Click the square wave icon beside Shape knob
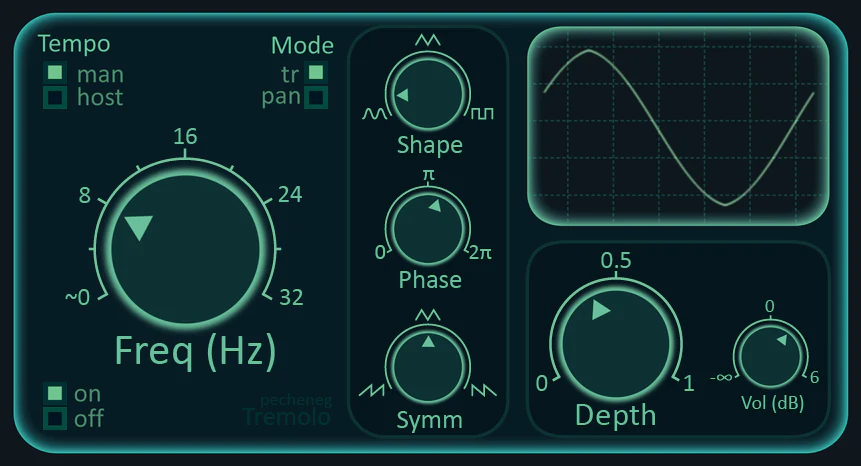This screenshot has height=466, width=861. (x=483, y=115)
